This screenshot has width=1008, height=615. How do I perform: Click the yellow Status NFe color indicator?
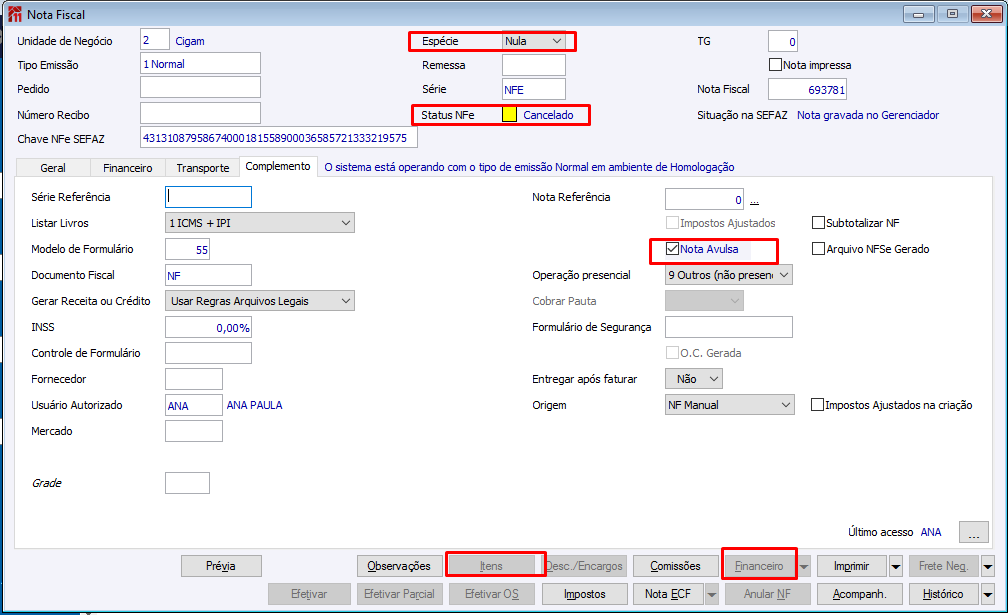click(x=509, y=115)
